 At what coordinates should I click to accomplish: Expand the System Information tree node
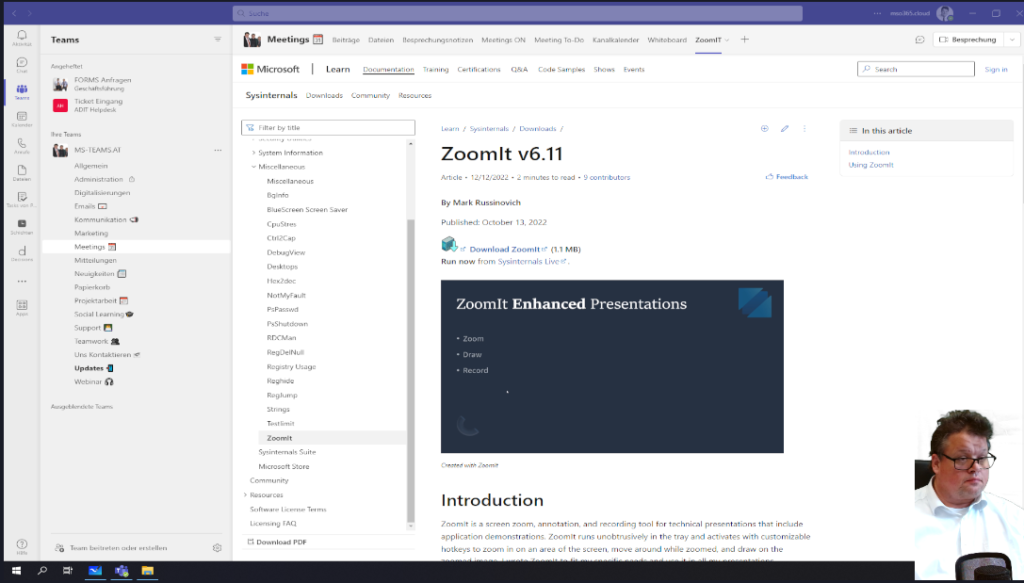(x=253, y=153)
